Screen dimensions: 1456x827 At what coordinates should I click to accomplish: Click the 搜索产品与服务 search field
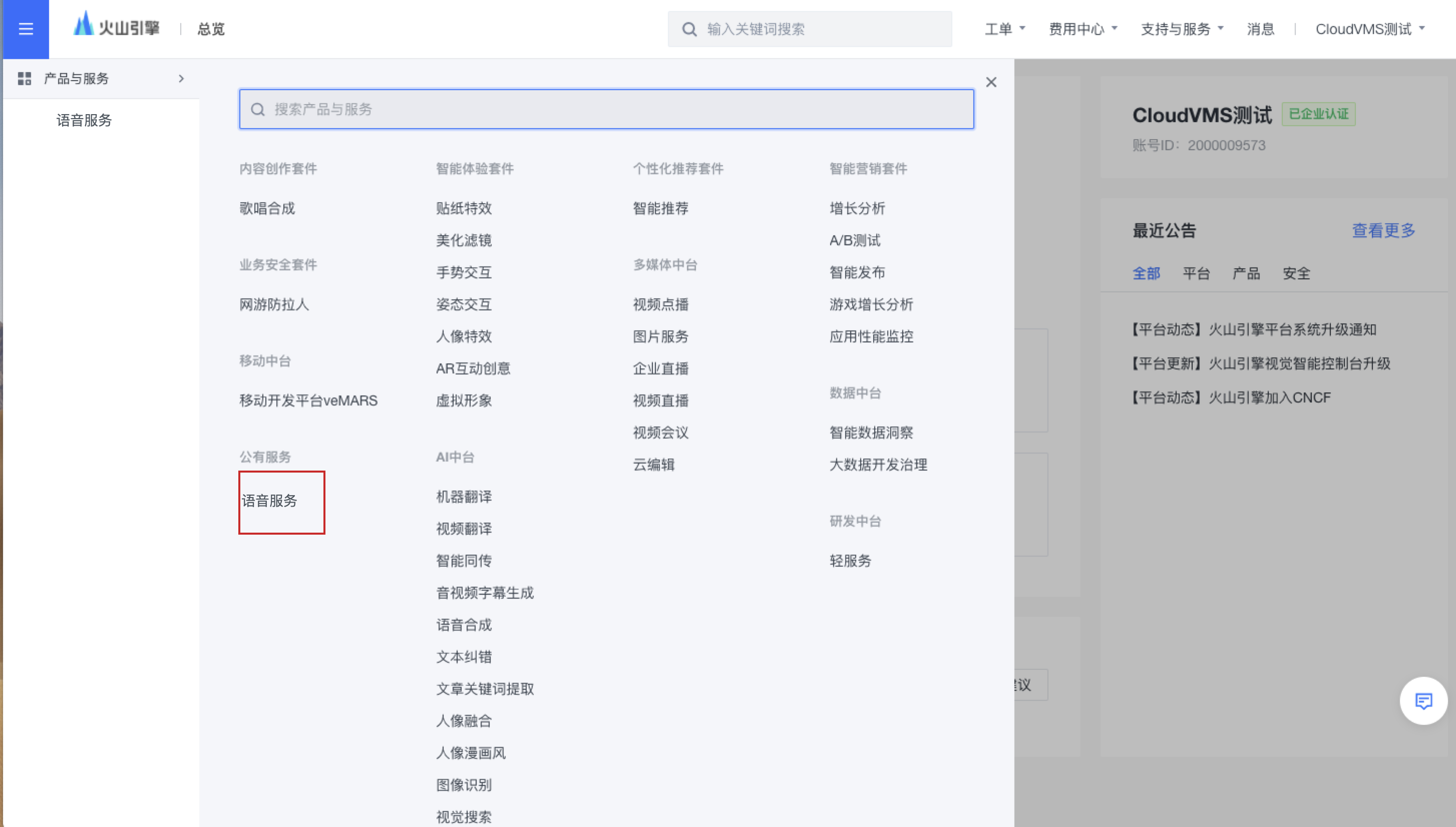click(607, 109)
